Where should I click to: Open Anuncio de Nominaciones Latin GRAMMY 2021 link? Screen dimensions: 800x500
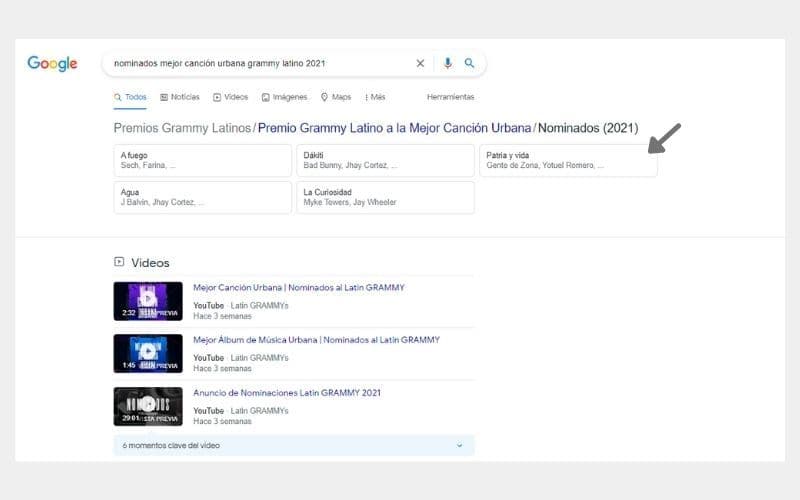click(x=287, y=393)
